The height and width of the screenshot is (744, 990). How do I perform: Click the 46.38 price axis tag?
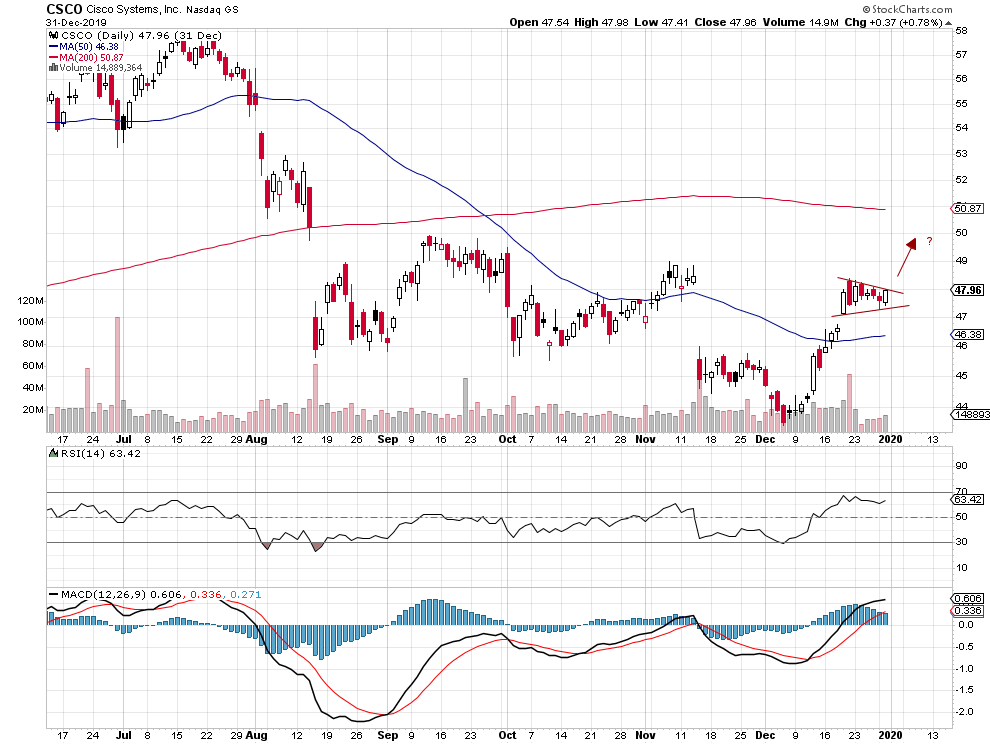click(x=969, y=334)
